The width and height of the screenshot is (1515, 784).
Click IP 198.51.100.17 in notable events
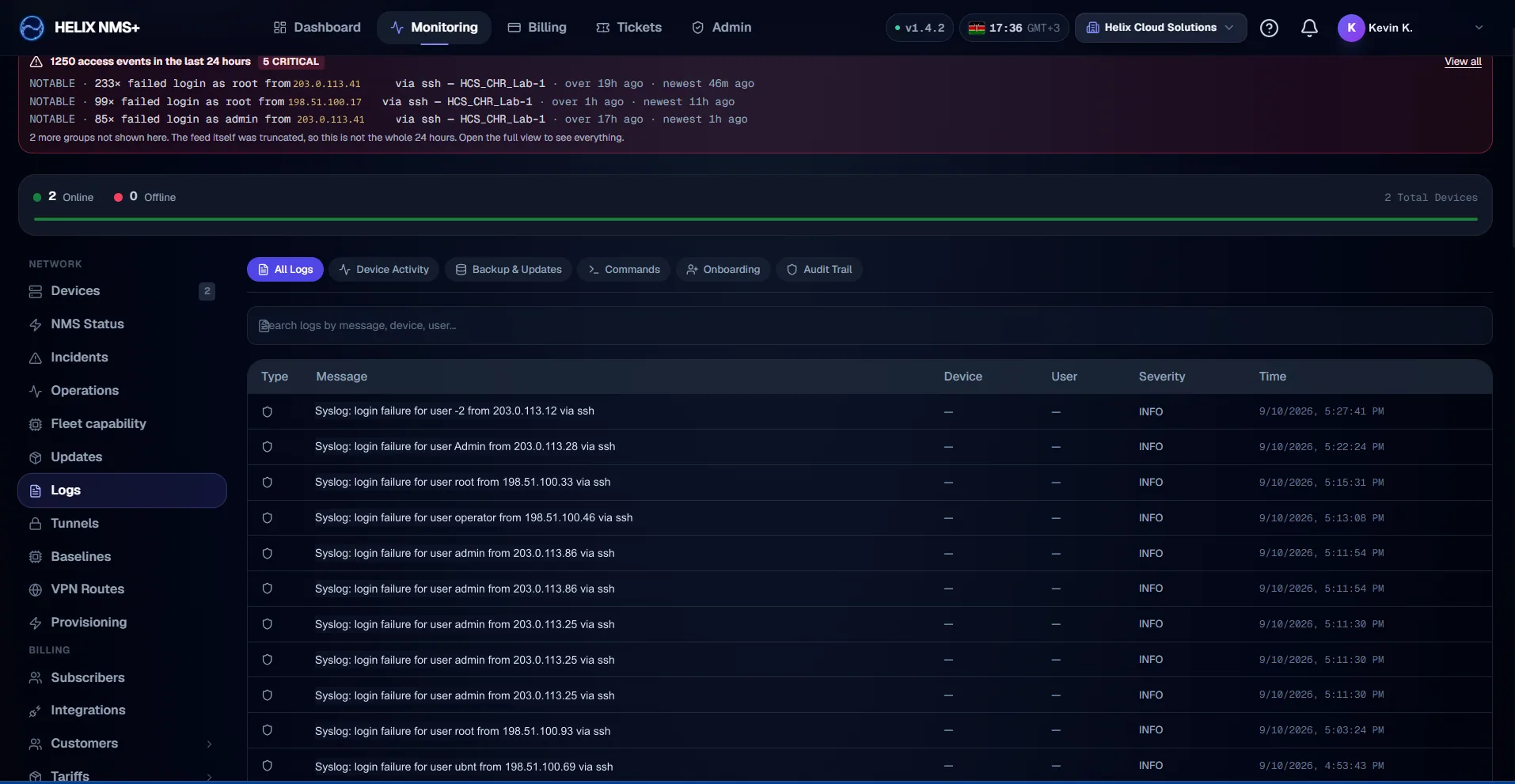[x=325, y=102]
